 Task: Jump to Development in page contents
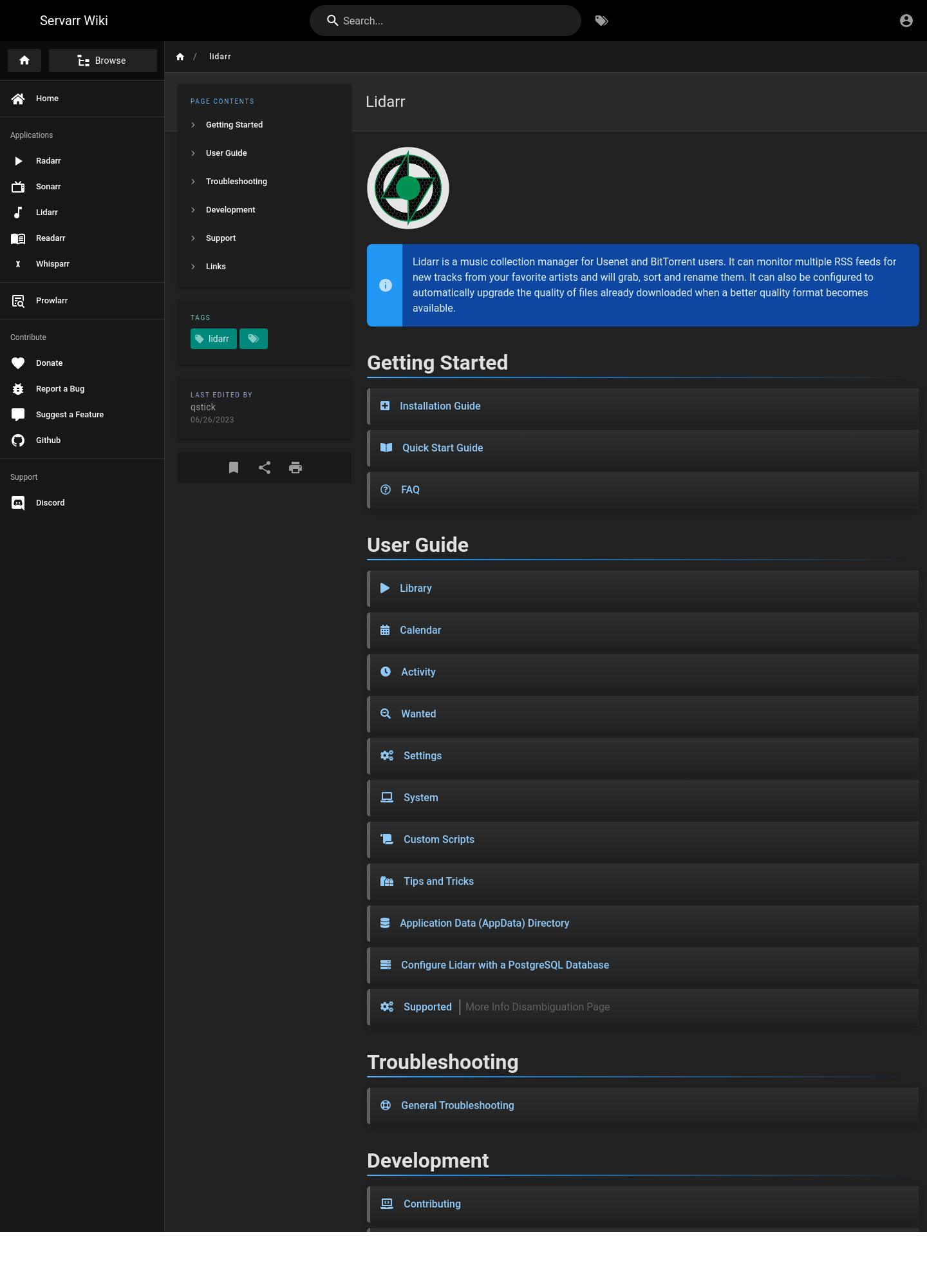pyautogui.click(x=265, y=210)
